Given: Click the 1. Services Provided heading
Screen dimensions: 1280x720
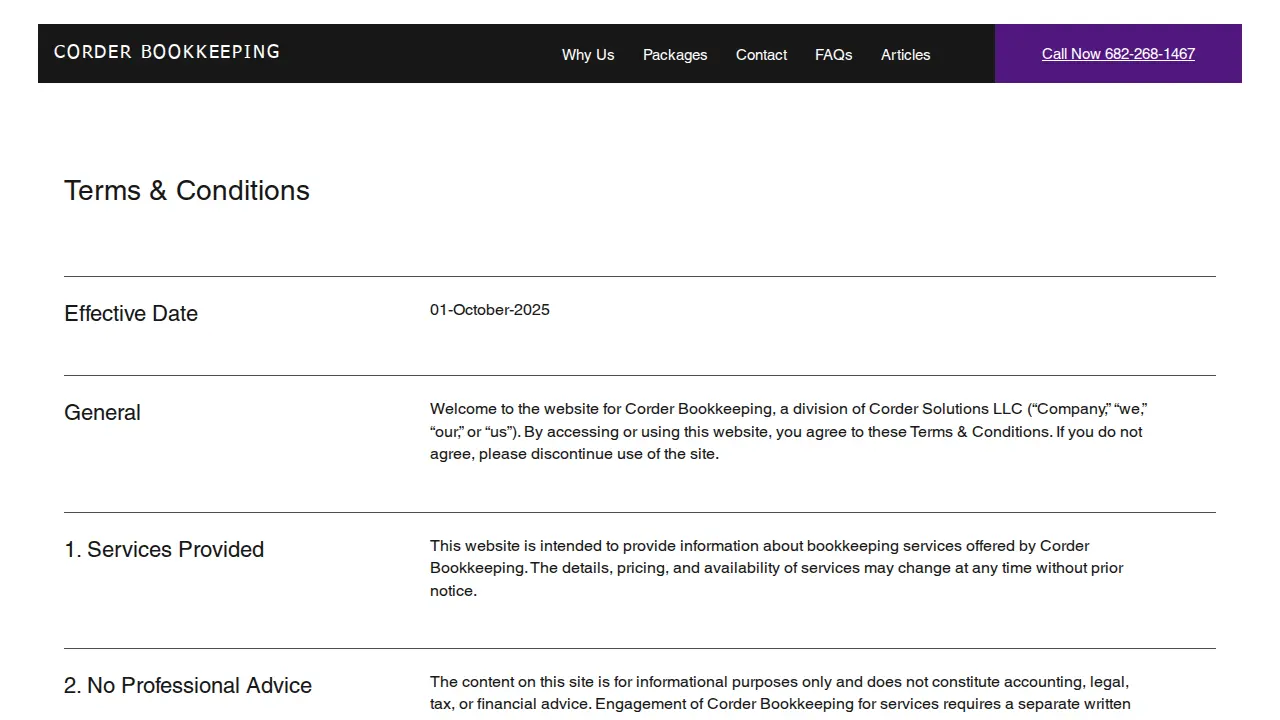Looking at the screenshot, I should pos(164,550).
